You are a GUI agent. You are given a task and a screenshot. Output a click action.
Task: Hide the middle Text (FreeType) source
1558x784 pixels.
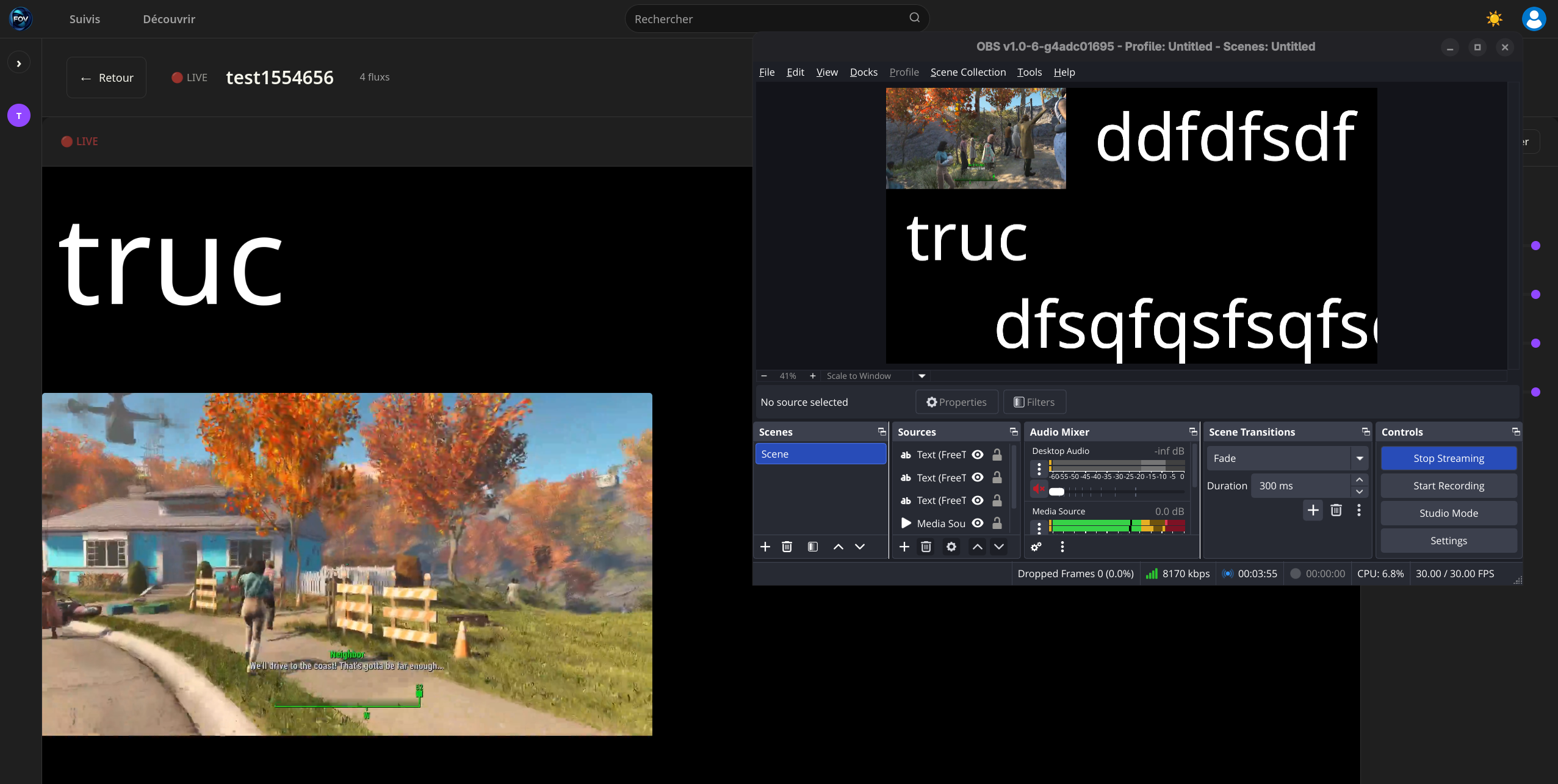(978, 477)
